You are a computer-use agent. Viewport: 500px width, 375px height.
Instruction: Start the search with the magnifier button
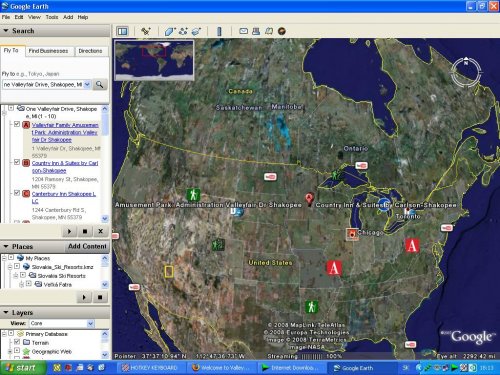[99, 85]
